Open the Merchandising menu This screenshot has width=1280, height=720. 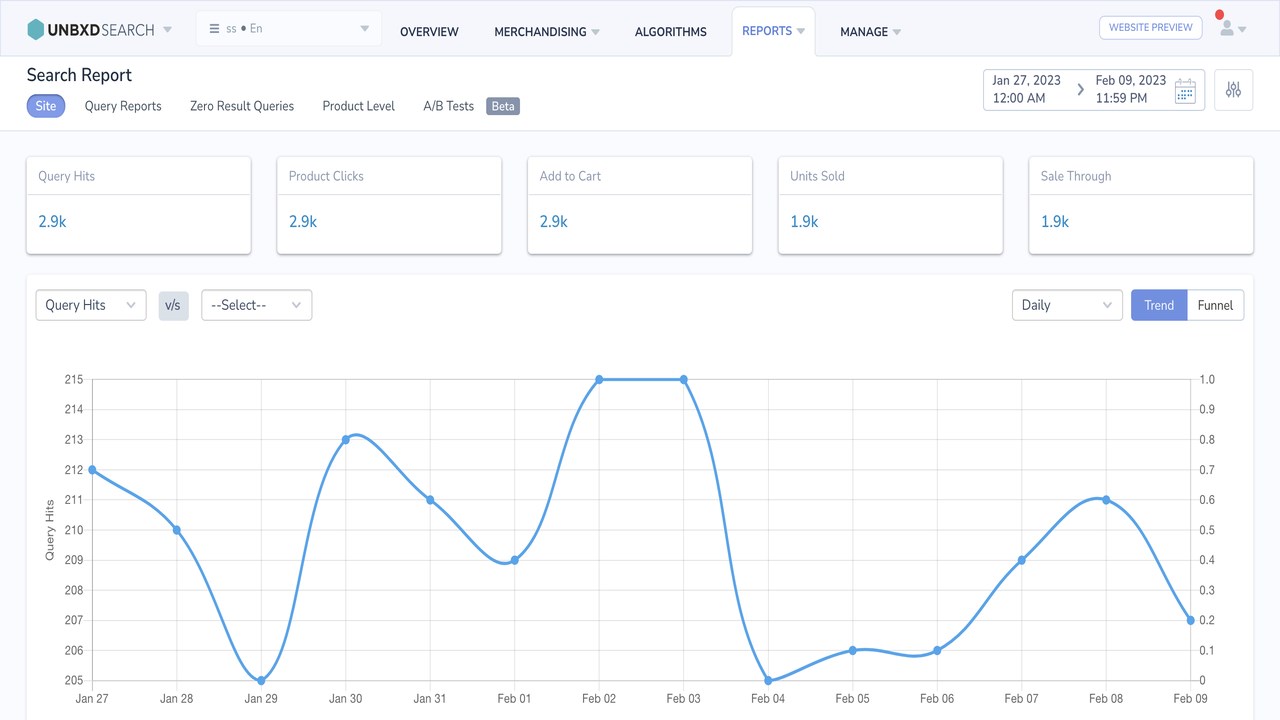(x=547, y=32)
